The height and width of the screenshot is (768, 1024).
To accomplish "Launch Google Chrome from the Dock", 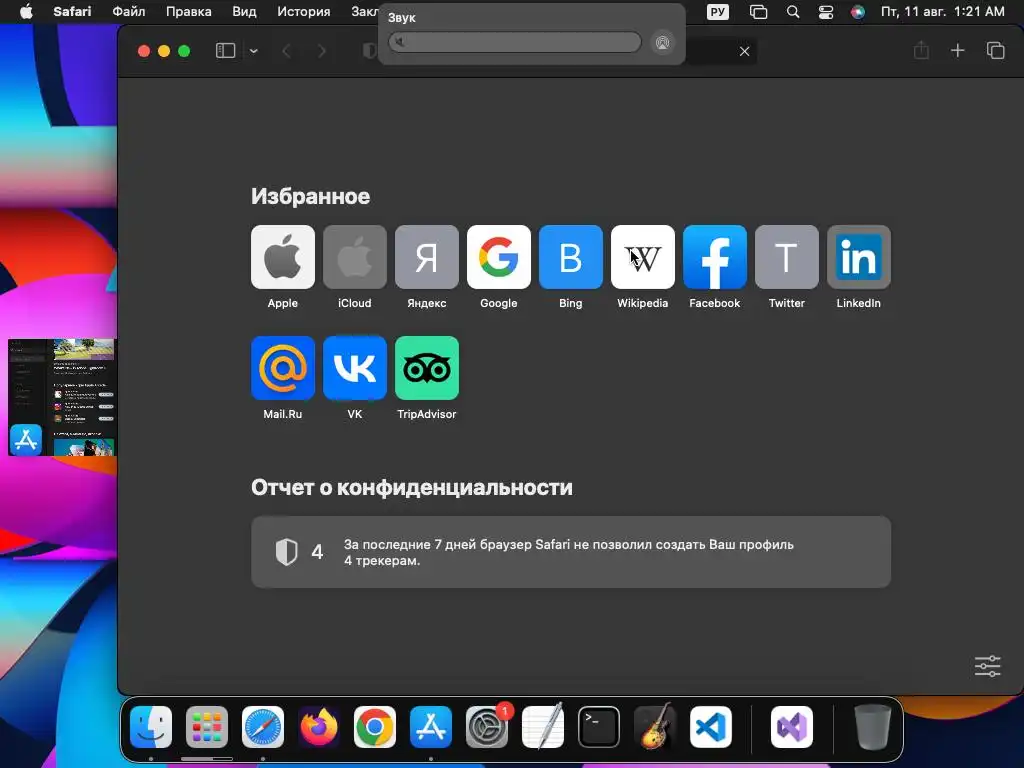I will [x=375, y=727].
